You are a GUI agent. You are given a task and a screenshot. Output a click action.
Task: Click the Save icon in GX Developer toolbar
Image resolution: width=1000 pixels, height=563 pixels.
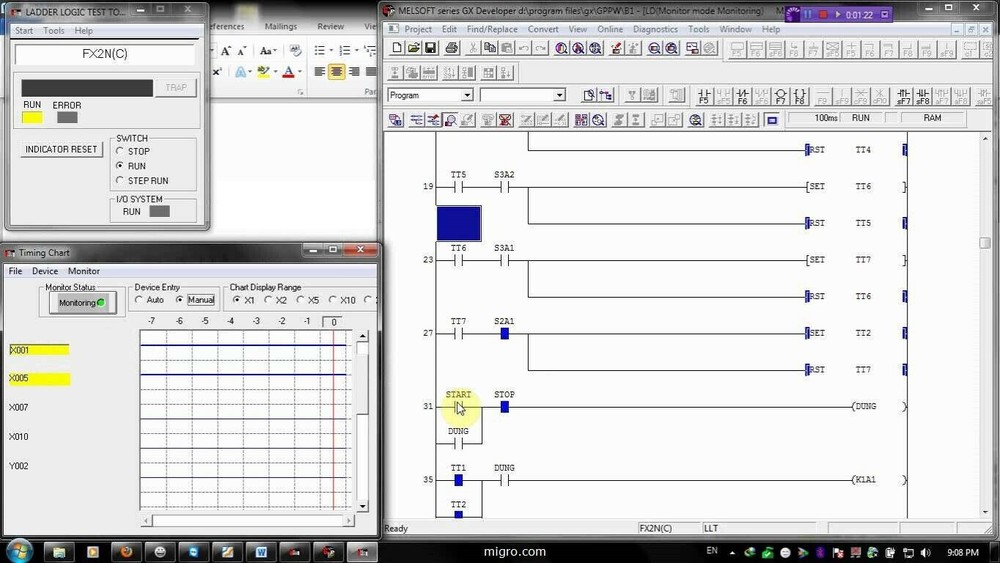[x=430, y=48]
